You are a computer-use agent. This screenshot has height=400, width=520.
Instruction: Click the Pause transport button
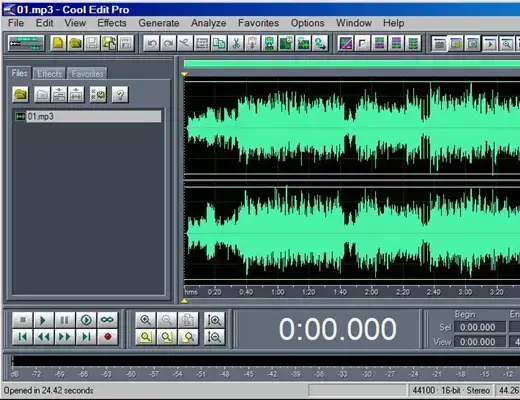(x=64, y=320)
